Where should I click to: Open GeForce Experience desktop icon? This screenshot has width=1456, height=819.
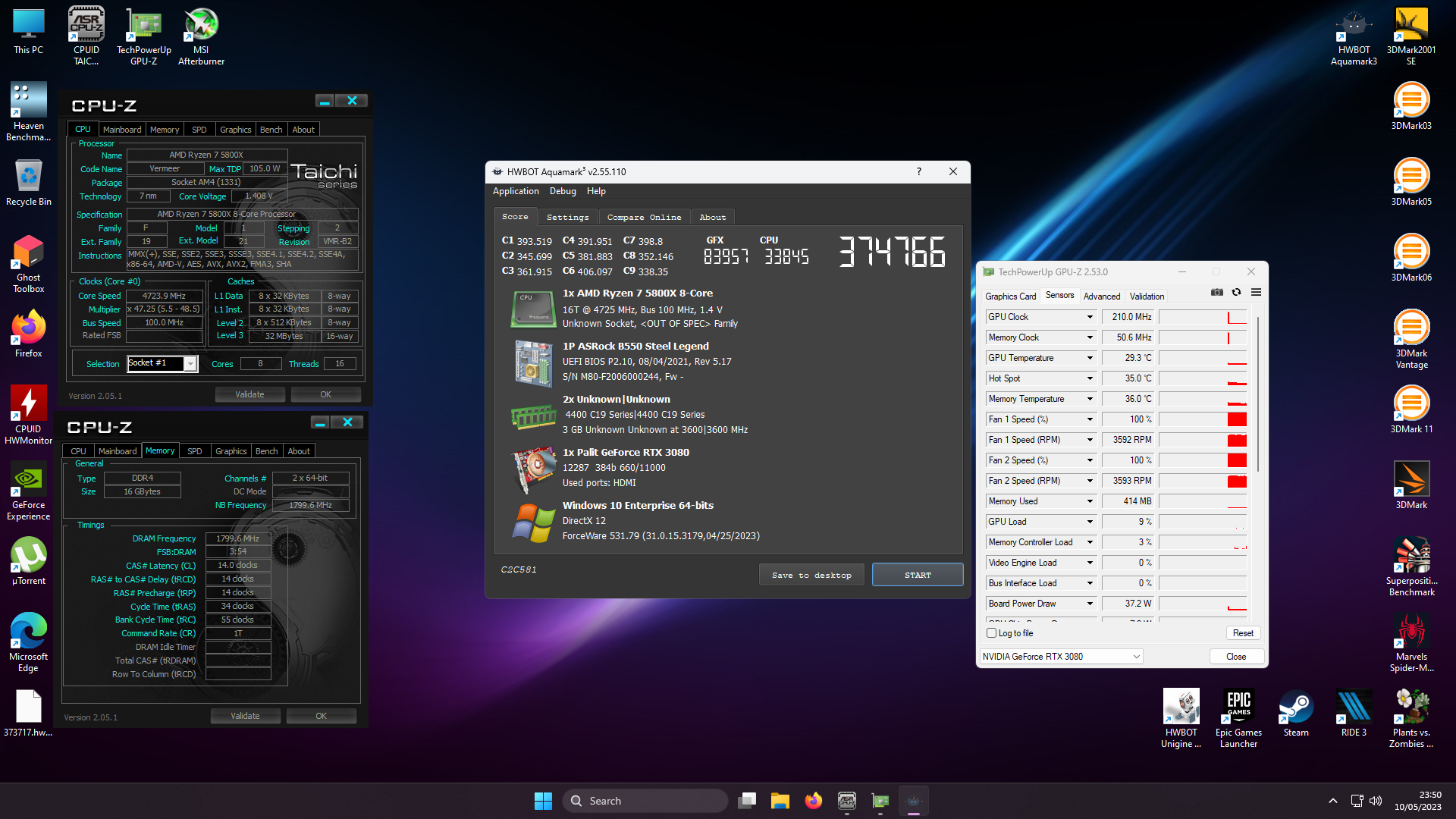28,491
